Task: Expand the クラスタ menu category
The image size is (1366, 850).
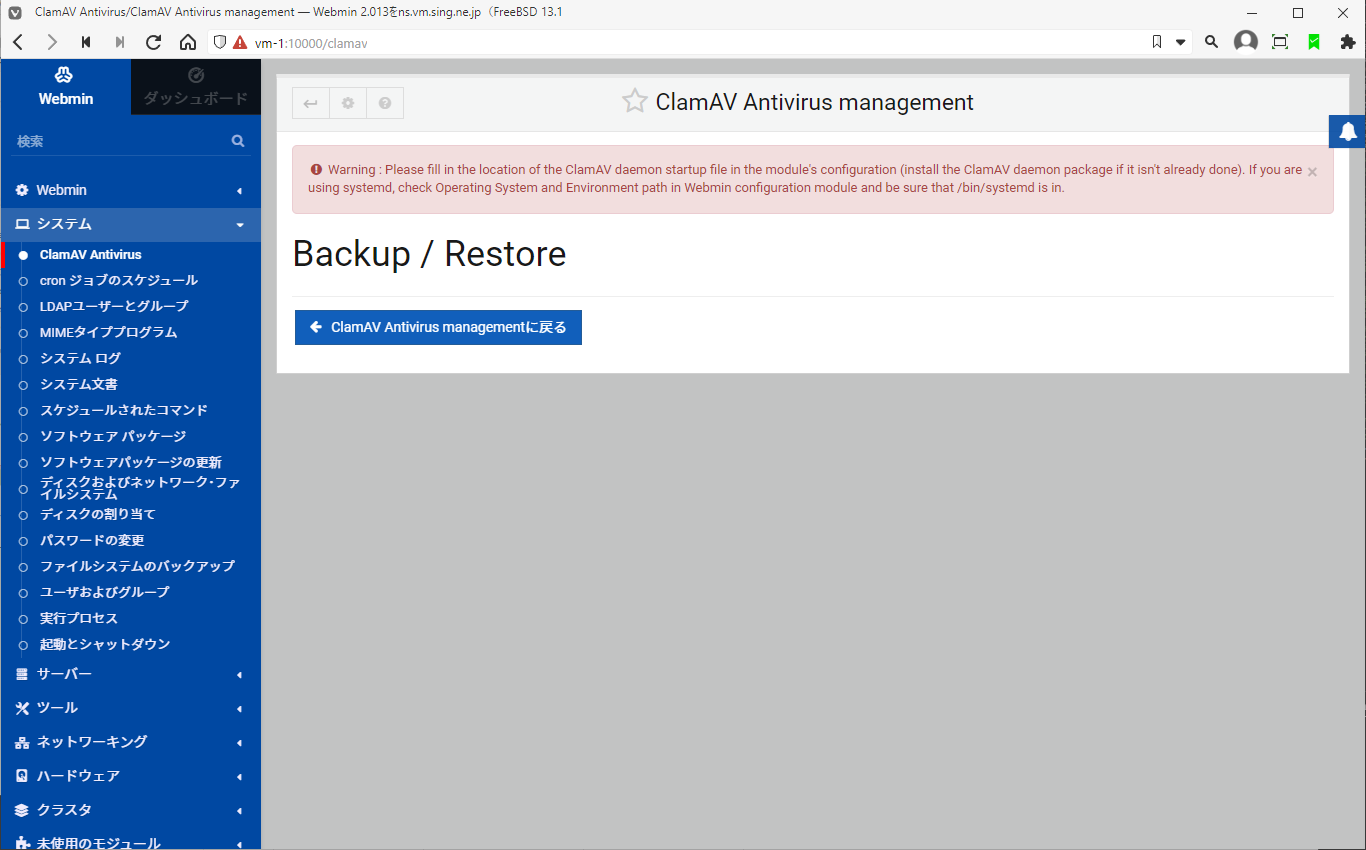Action: tap(130, 811)
